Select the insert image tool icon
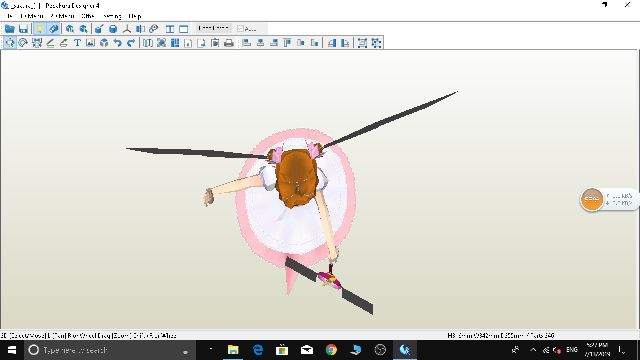Viewport: 640px width, 360px height. [91, 42]
